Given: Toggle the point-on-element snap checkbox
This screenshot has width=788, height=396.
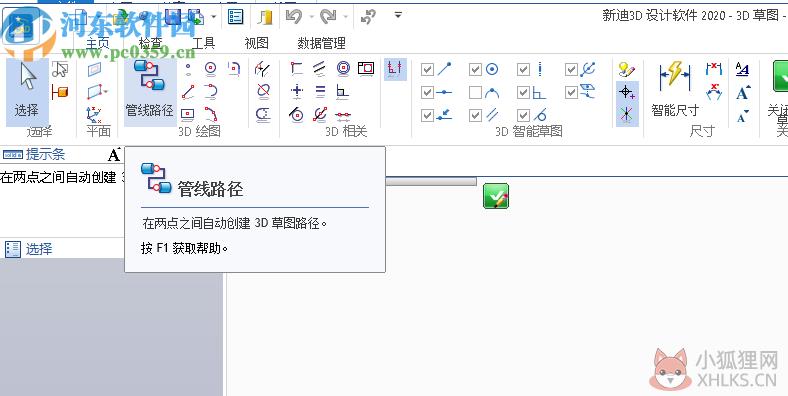Looking at the screenshot, I should [427, 116].
